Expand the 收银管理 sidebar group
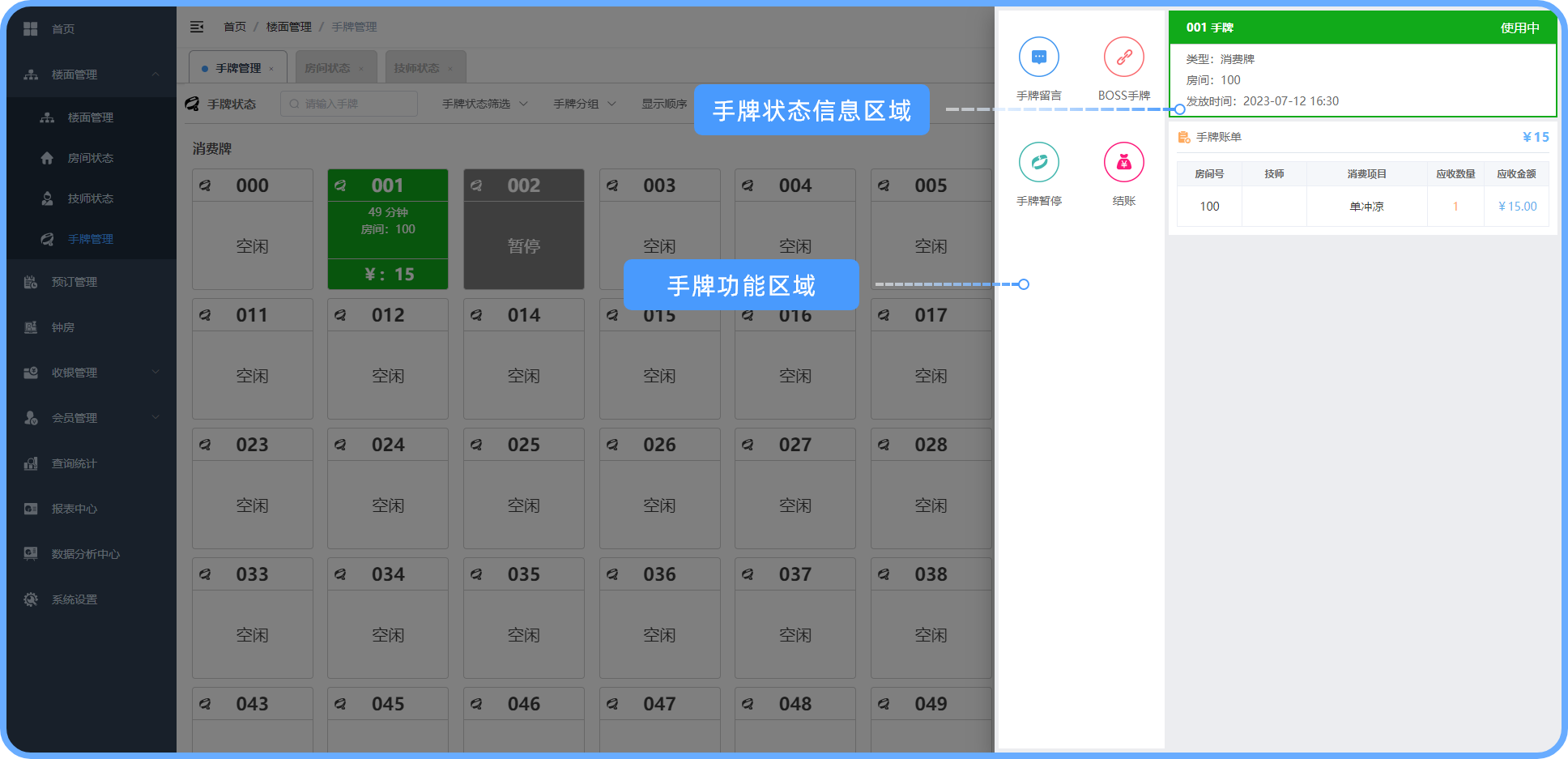 [x=92, y=373]
